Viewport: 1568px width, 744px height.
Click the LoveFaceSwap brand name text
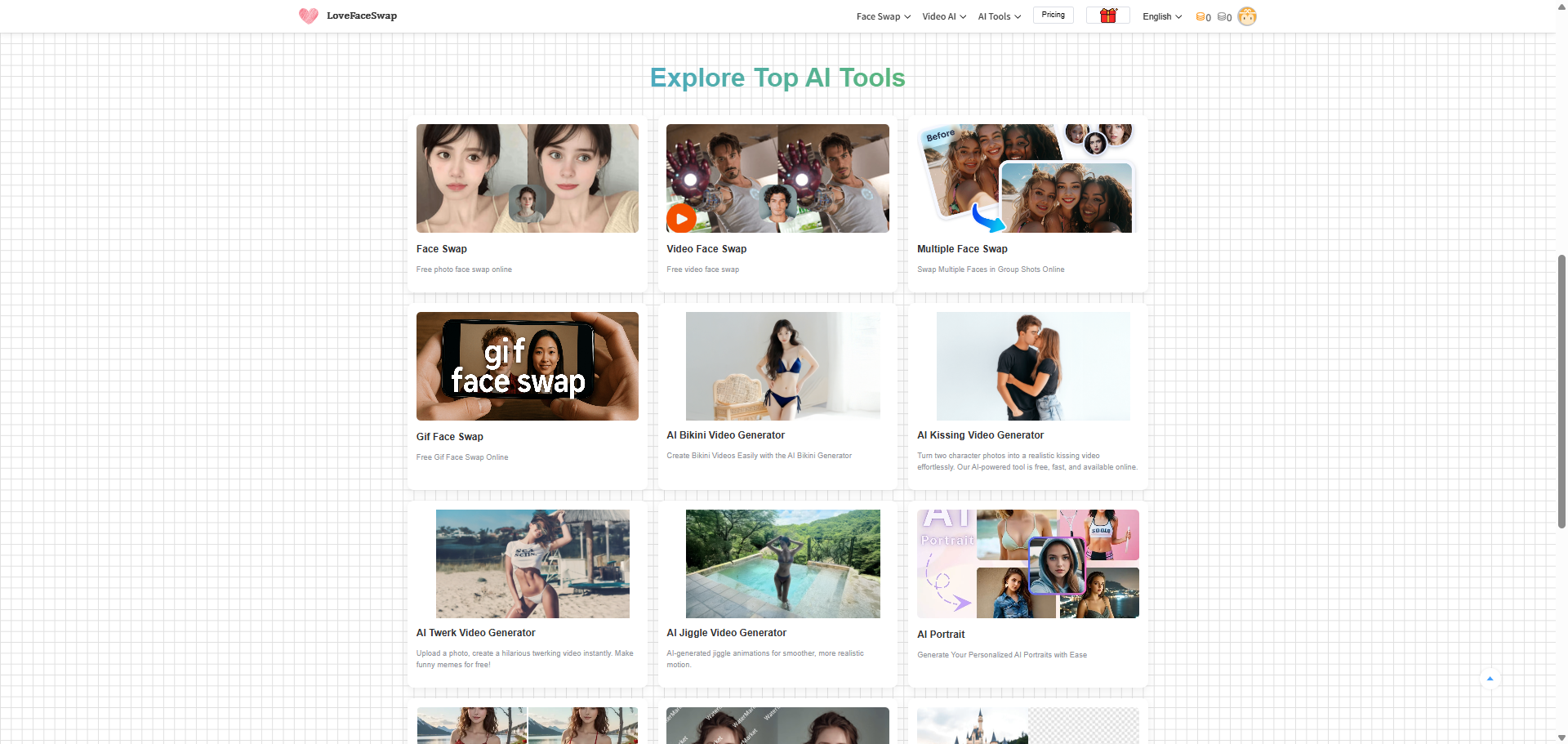point(362,16)
